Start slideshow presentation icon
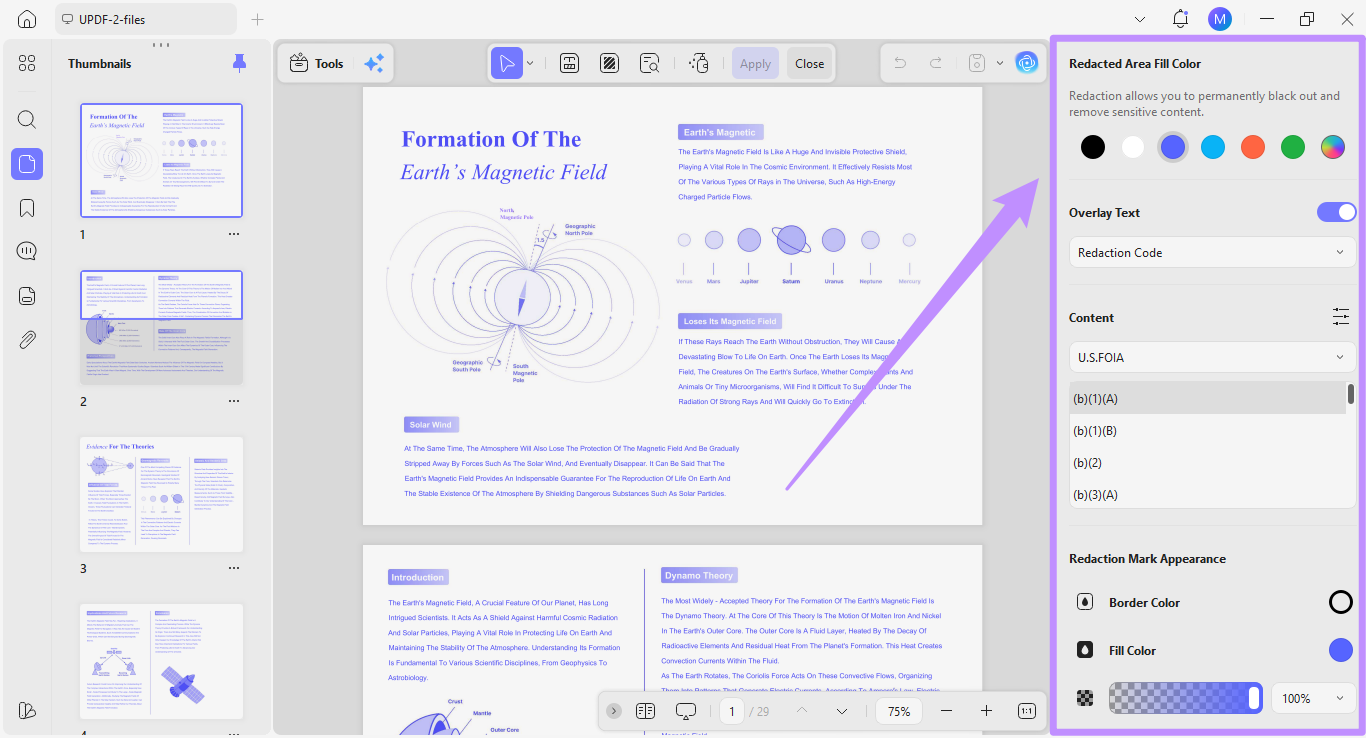This screenshot has height=738, width=1366. click(x=686, y=711)
